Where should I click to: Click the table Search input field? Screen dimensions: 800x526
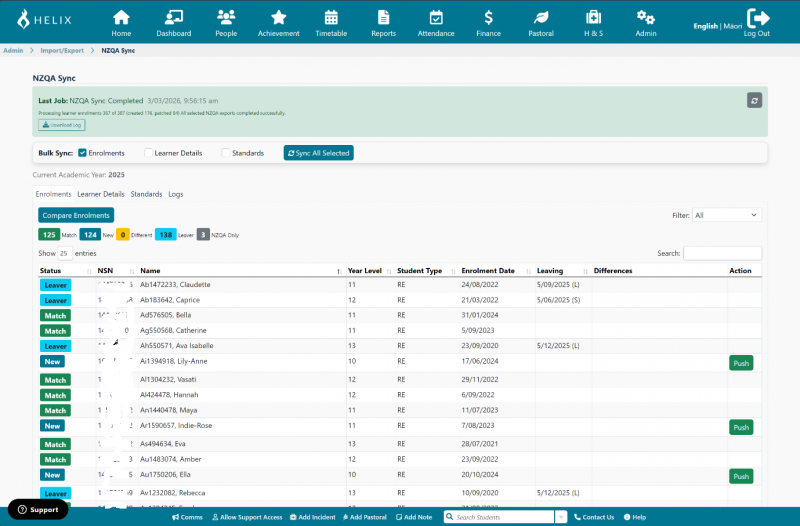(x=722, y=254)
